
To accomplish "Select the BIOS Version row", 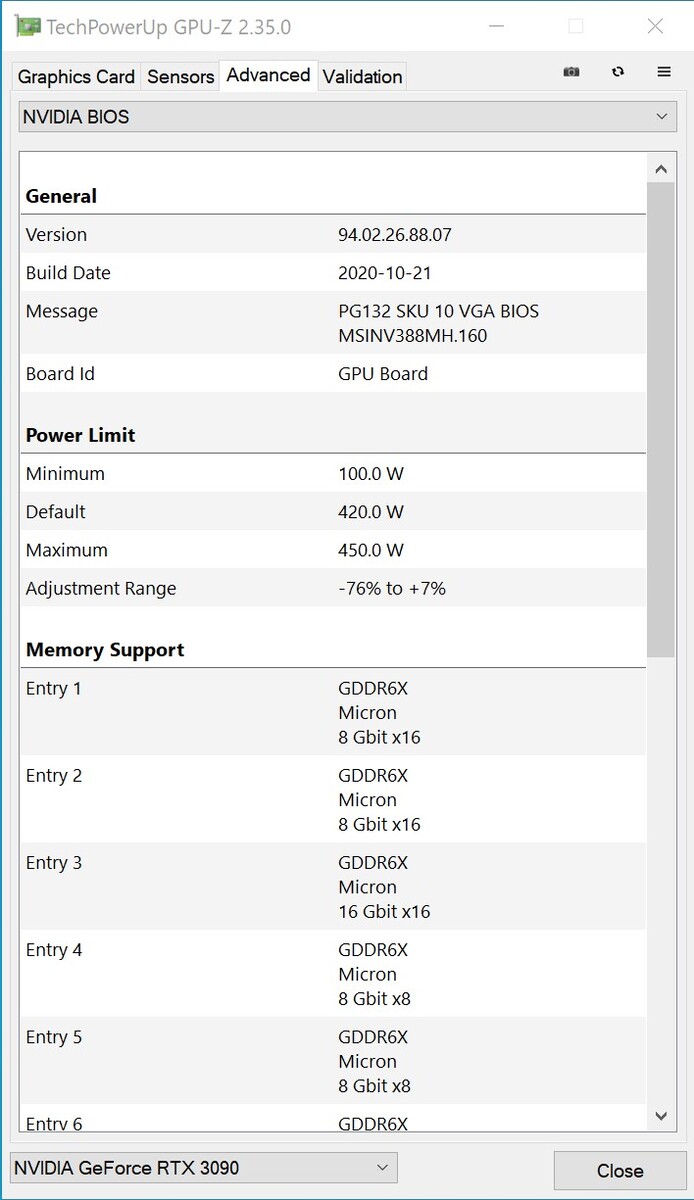I will click(334, 235).
